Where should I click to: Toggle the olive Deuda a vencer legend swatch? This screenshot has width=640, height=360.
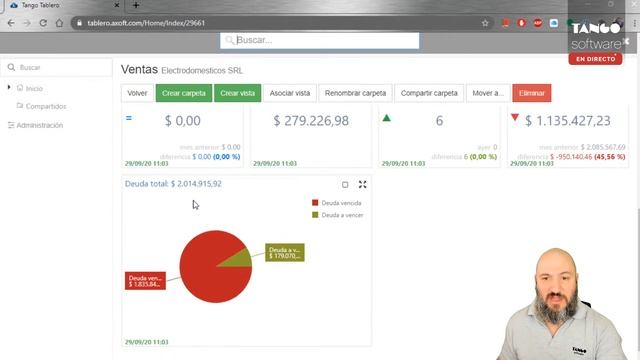point(315,215)
